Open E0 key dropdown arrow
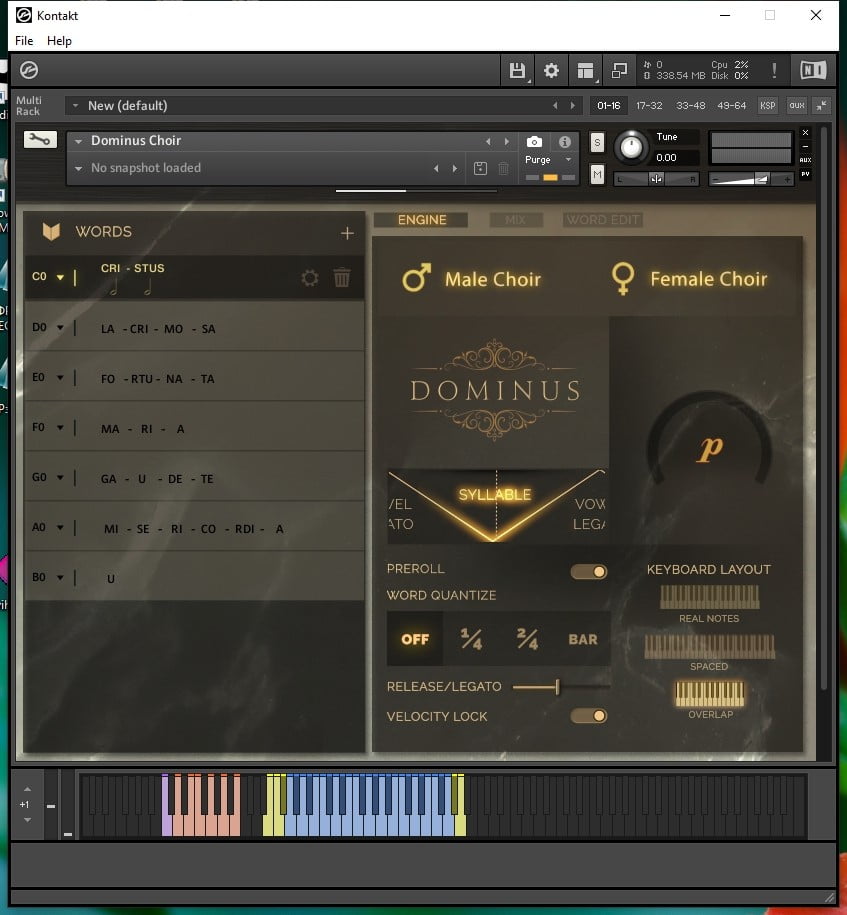The width and height of the screenshot is (847, 915). (60, 378)
